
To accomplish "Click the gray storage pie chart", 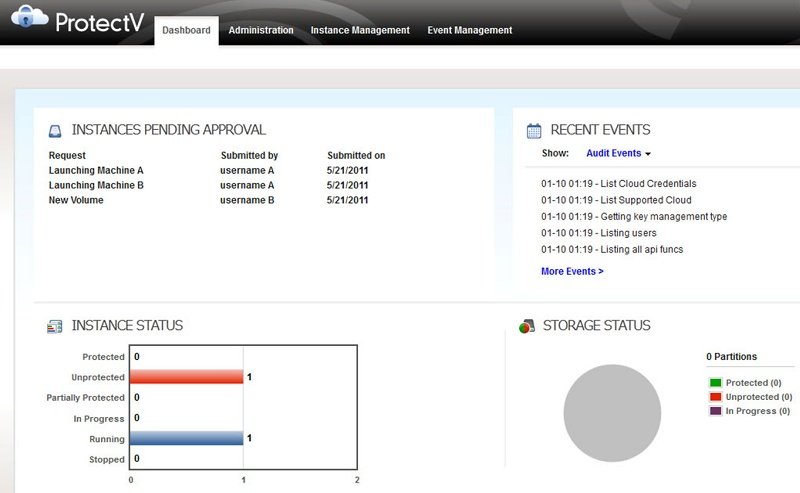I will pos(612,413).
